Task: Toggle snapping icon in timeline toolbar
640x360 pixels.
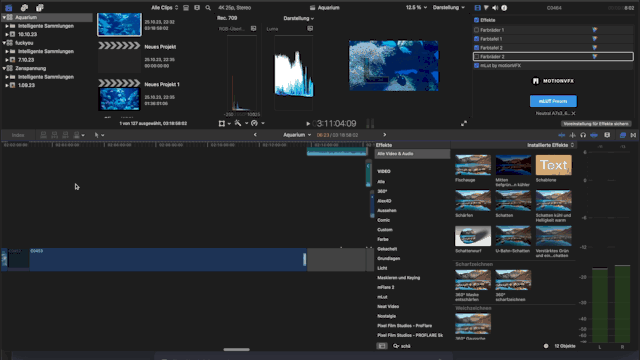Action: click(x=594, y=135)
